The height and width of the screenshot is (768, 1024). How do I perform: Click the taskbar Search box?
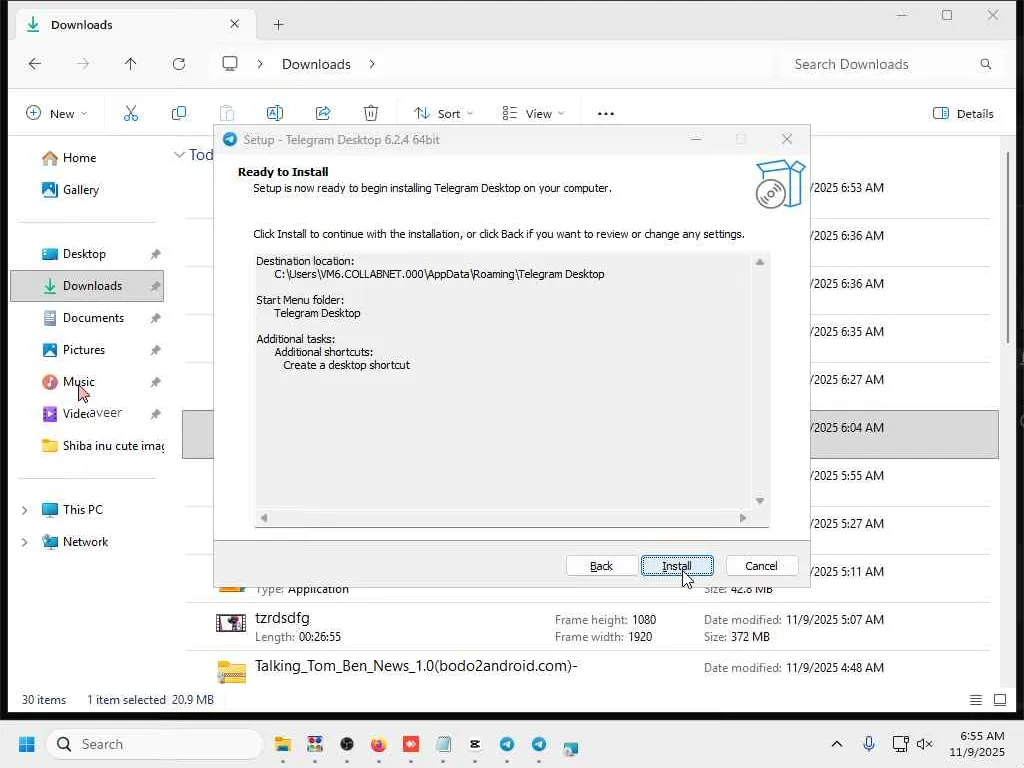154,744
